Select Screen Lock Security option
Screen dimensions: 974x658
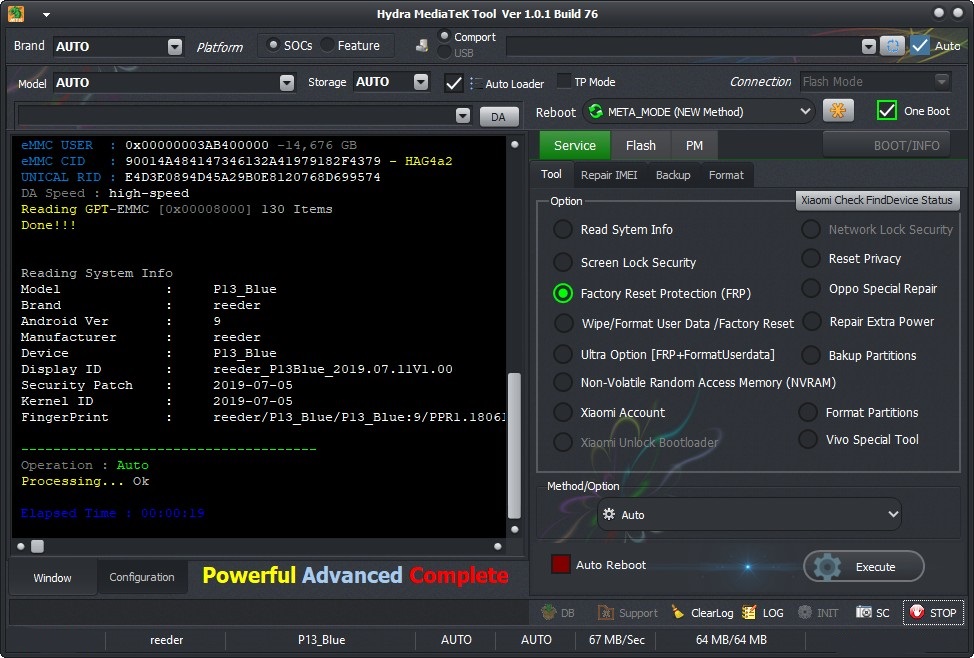[563, 262]
